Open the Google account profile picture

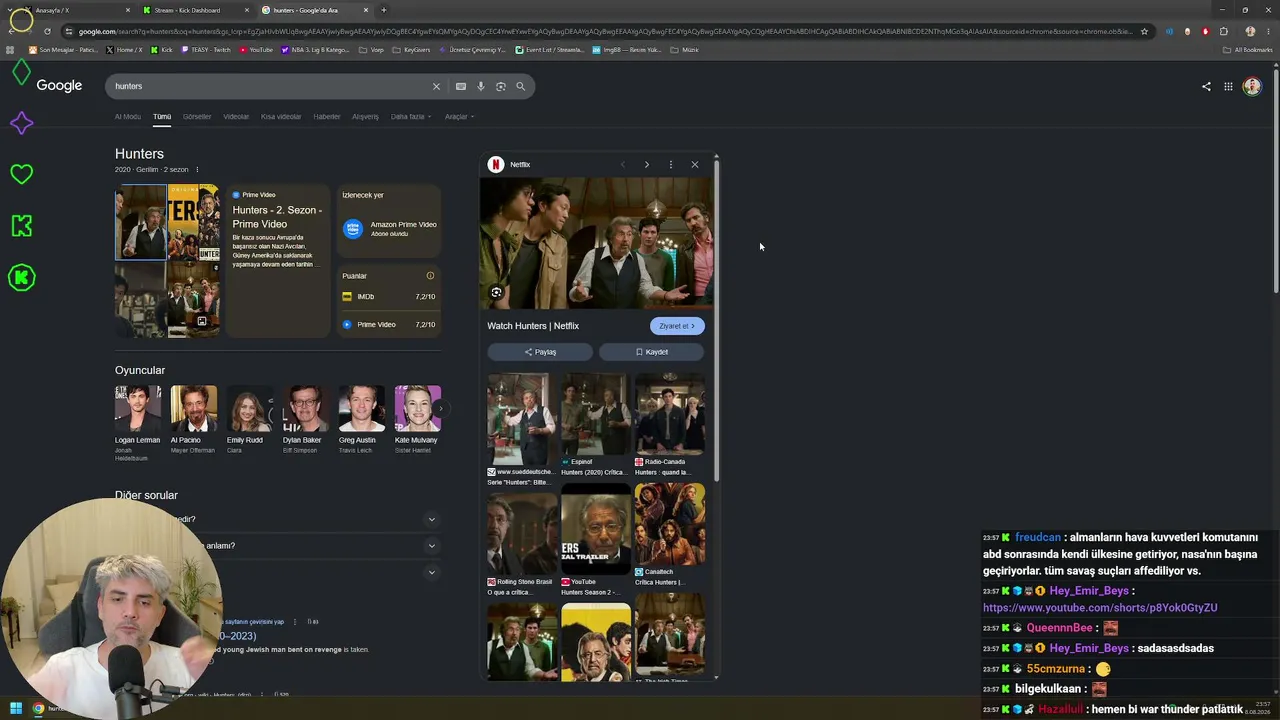click(x=1252, y=86)
